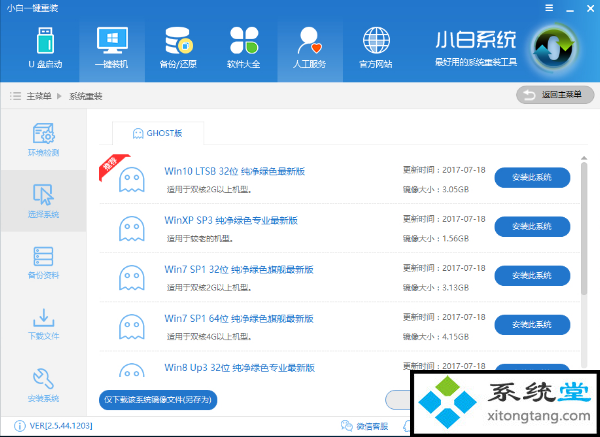This screenshot has height=437, width=600.
Task: Open the 备份/还原 section
Action: 178,48
